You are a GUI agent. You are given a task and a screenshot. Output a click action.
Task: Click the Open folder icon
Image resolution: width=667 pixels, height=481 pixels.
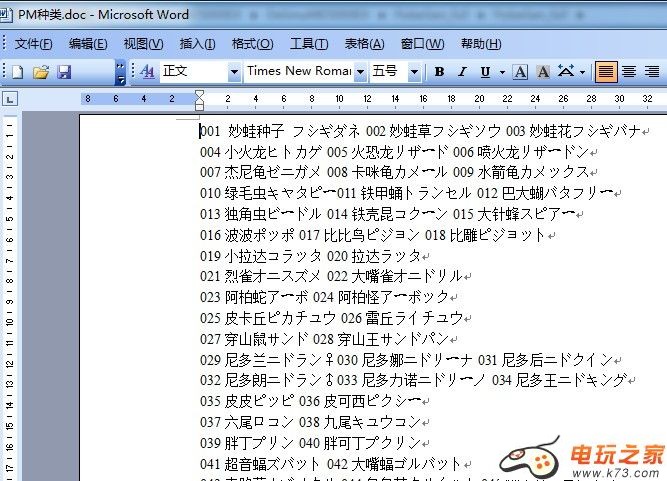41,72
